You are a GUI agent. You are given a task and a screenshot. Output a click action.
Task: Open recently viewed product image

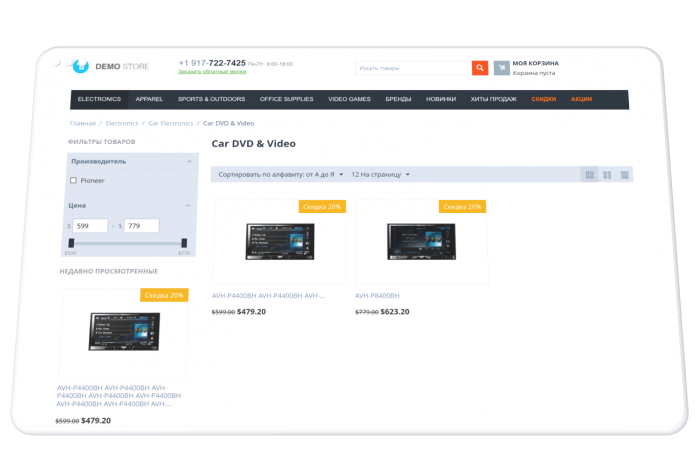(x=124, y=331)
